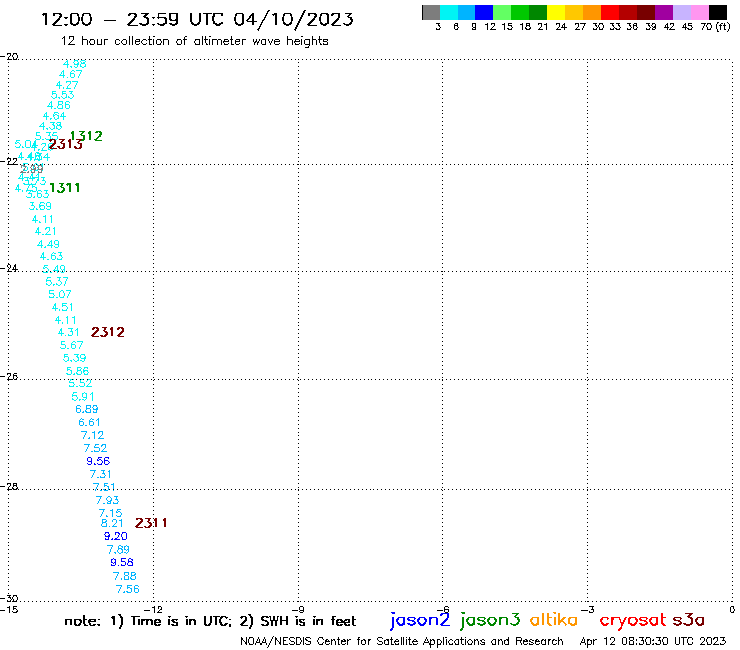Click the wave height value 4.63
The width and height of the screenshot is (740, 650).
point(51,256)
